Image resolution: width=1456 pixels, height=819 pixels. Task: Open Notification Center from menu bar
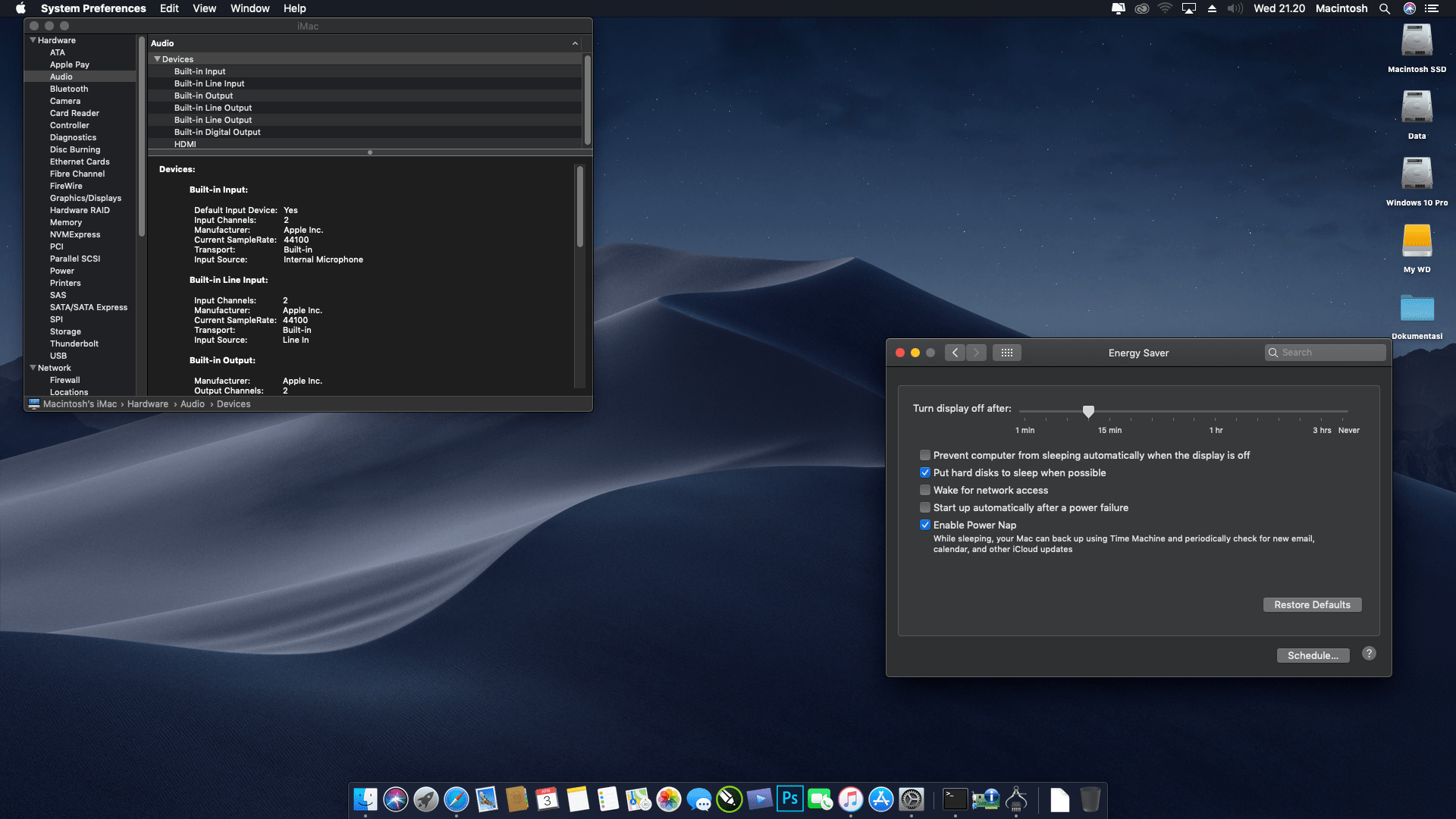pyautogui.click(x=1432, y=8)
